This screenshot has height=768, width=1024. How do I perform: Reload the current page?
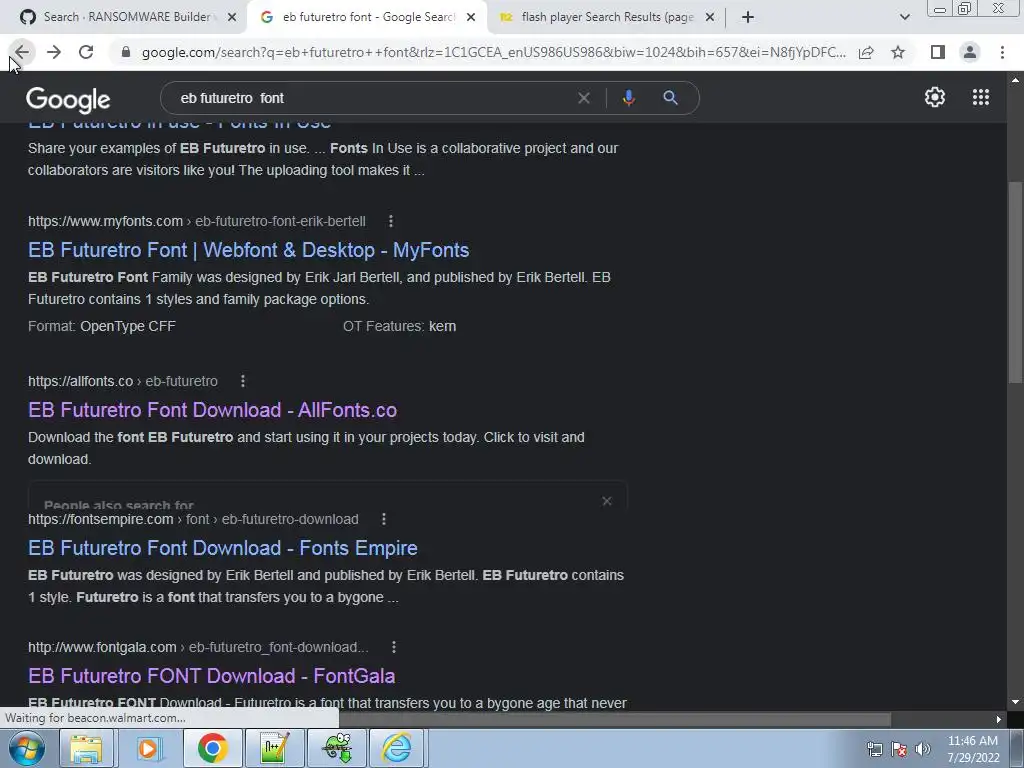[86, 52]
